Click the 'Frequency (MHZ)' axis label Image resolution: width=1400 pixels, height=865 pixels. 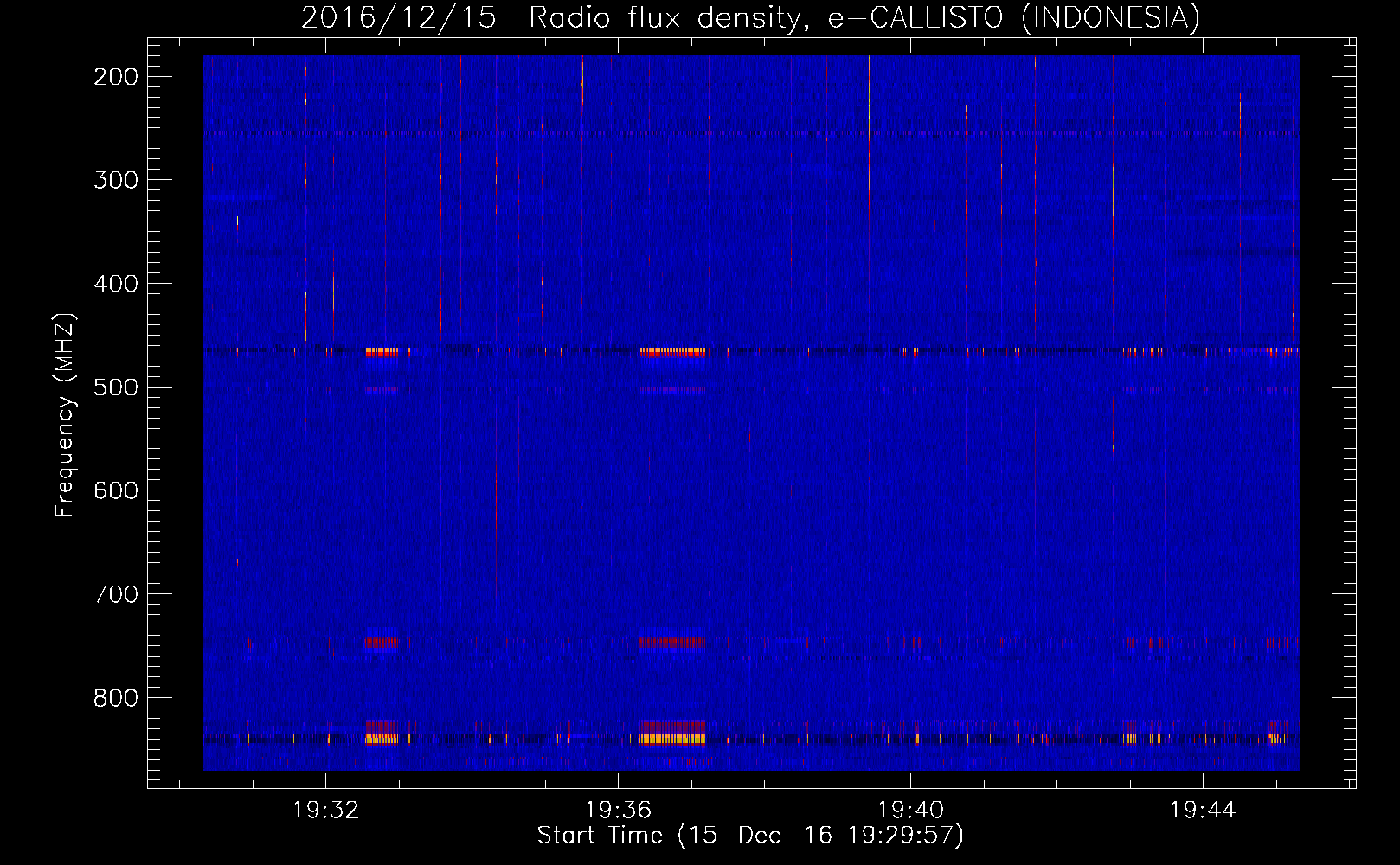(x=65, y=414)
